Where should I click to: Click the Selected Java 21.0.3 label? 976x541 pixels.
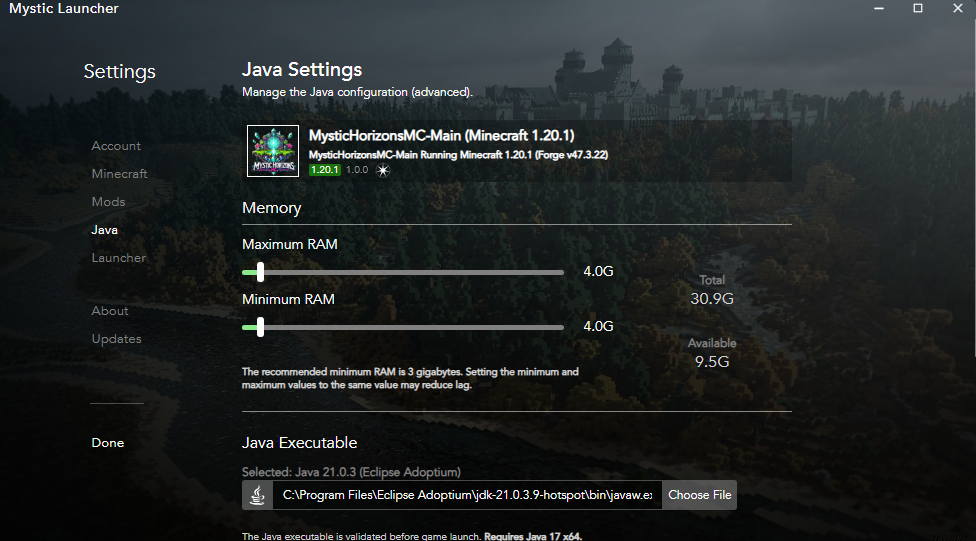pos(351,472)
